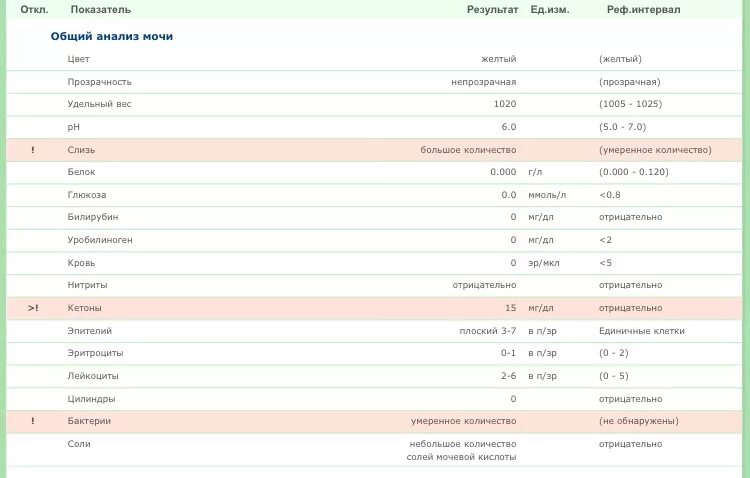Click reference interval '(1005 - 1025)'
The height and width of the screenshot is (478, 750).
click(630, 104)
